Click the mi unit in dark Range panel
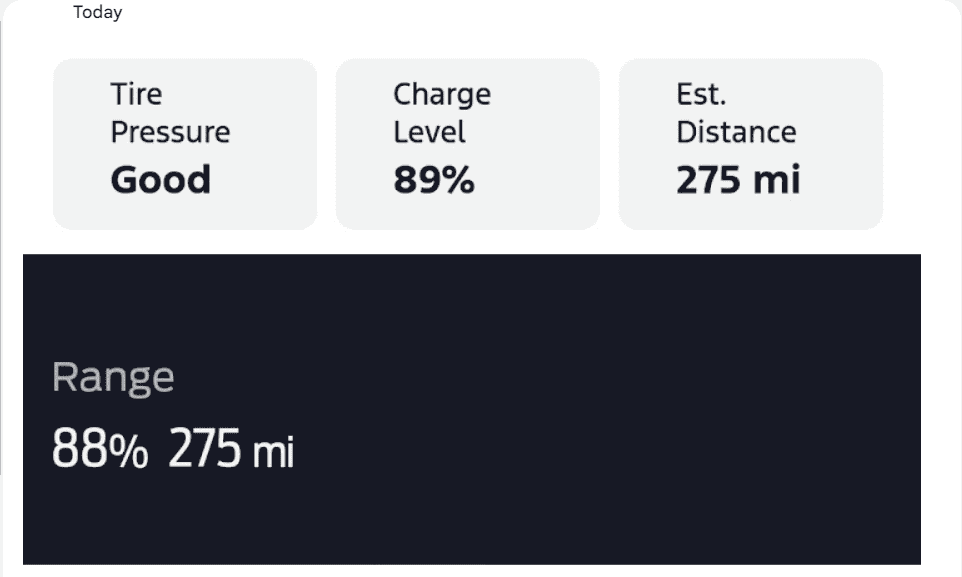Image resolution: width=962 pixels, height=577 pixels. [273, 453]
